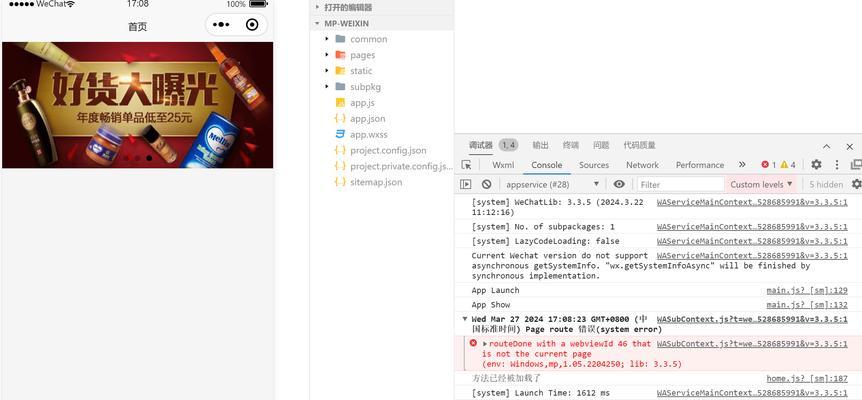Open the mini program three-dots menu

tap(221, 25)
